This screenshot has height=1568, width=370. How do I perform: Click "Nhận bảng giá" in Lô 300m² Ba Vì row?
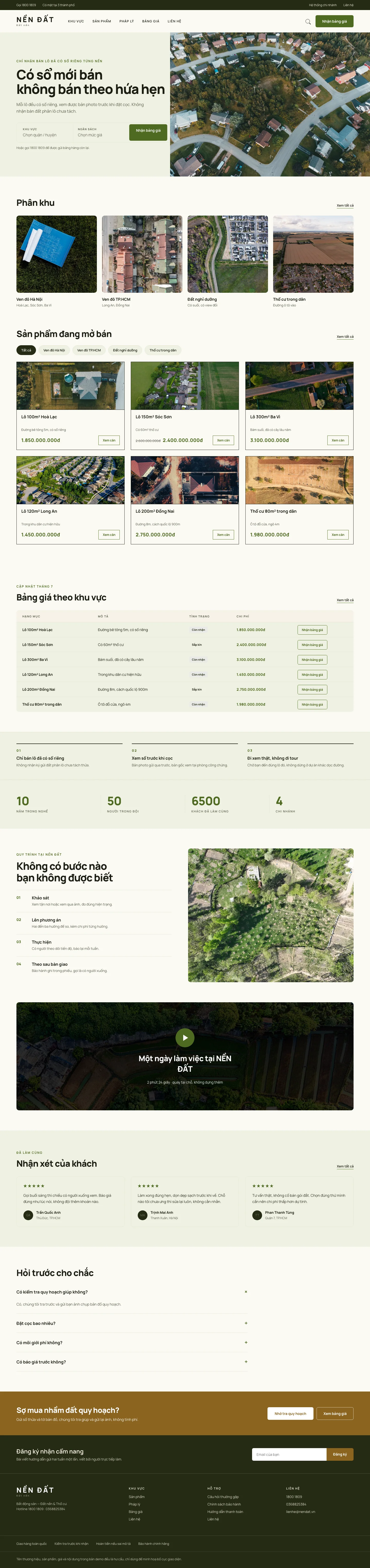(x=312, y=660)
